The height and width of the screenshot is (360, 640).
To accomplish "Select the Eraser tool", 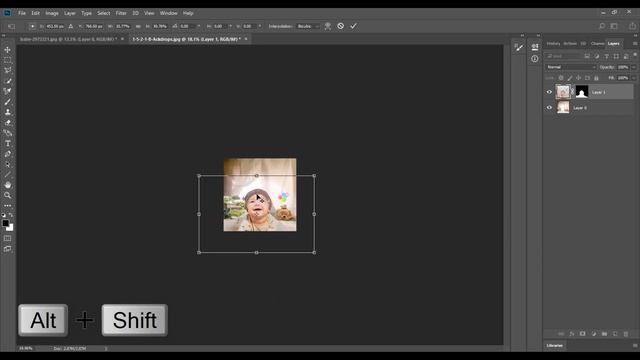I will [x=7, y=122].
